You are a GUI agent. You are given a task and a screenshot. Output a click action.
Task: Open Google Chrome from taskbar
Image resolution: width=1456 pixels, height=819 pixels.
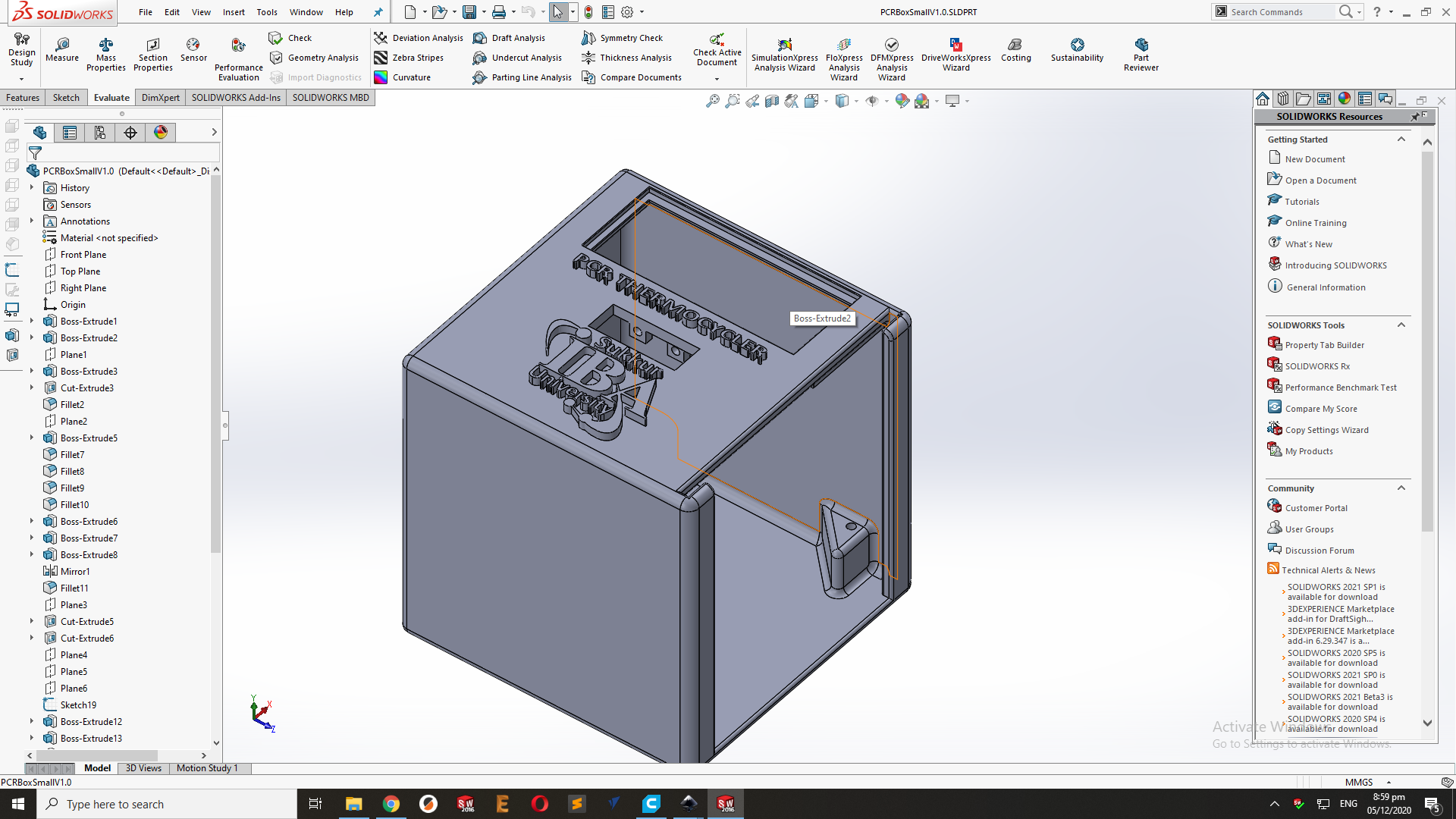(x=391, y=804)
